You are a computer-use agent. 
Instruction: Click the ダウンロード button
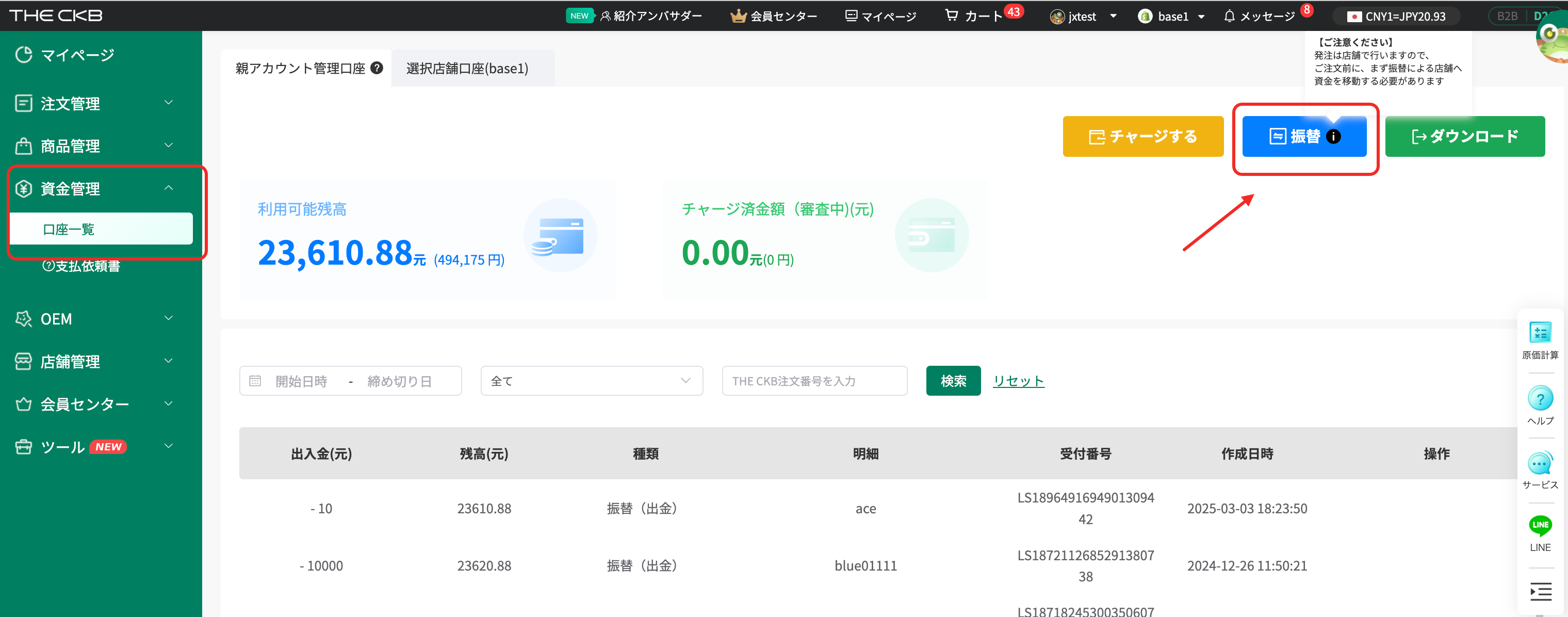tap(1464, 136)
